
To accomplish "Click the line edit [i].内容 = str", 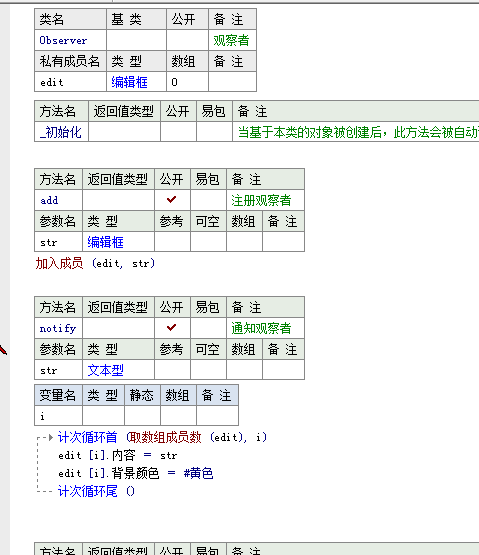I will [118, 455].
